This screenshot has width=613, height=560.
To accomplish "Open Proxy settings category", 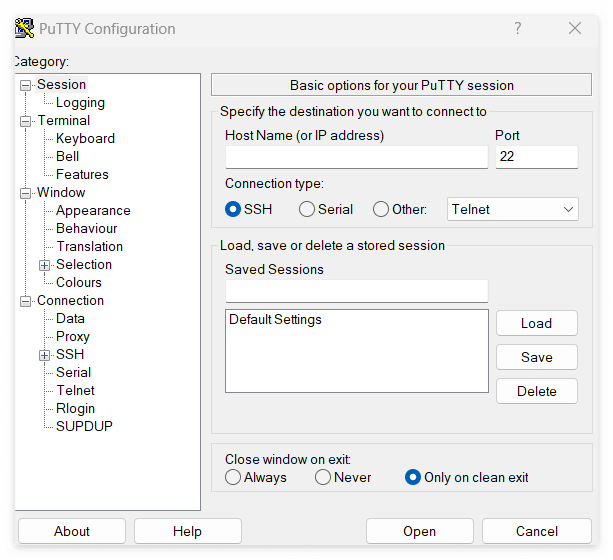I will pos(73,336).
